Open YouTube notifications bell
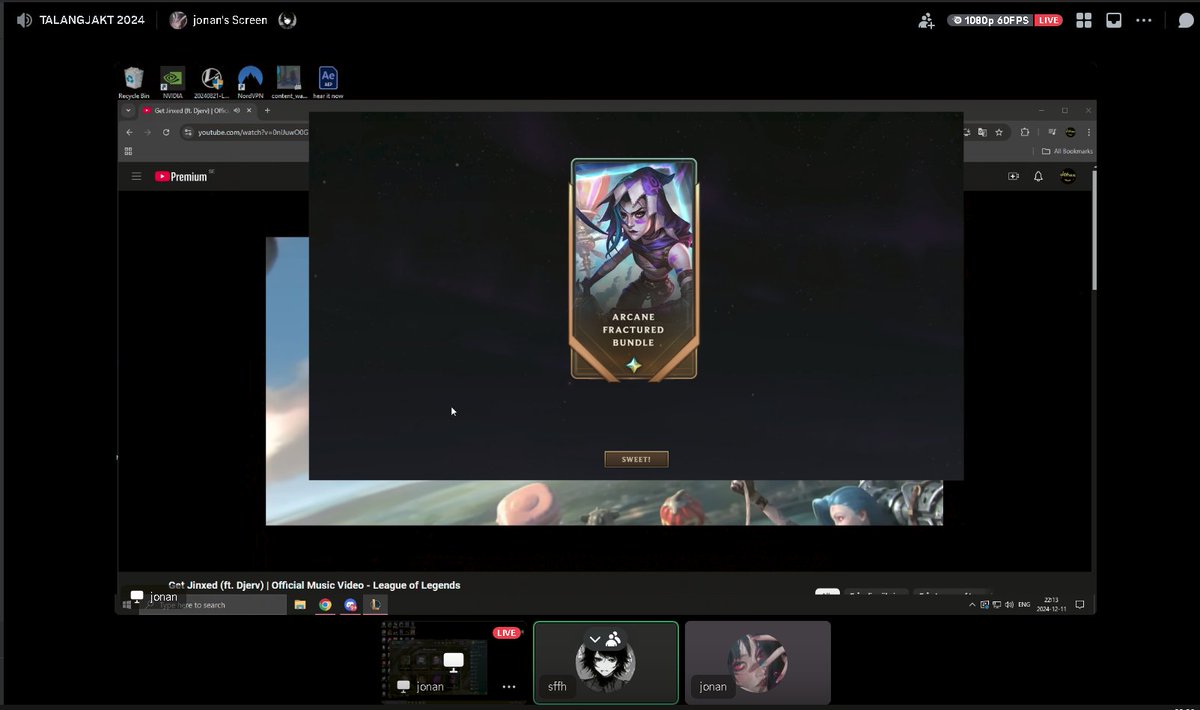Image resolution: width=1200 pixels, height=710 pixels. pos(1038,176)
